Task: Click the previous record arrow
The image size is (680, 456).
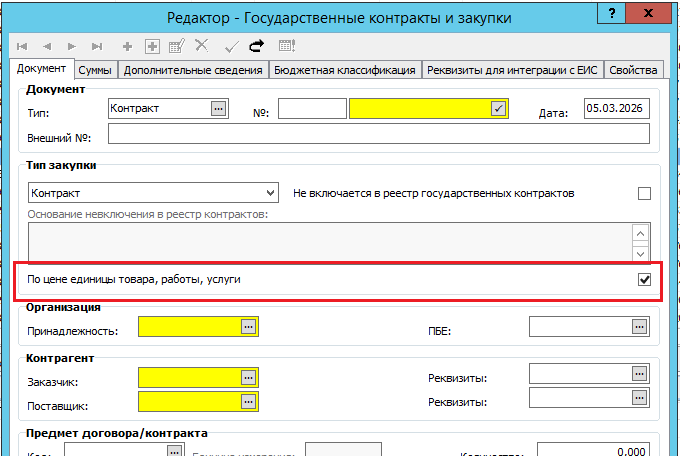Action: [x=46, y=46]
